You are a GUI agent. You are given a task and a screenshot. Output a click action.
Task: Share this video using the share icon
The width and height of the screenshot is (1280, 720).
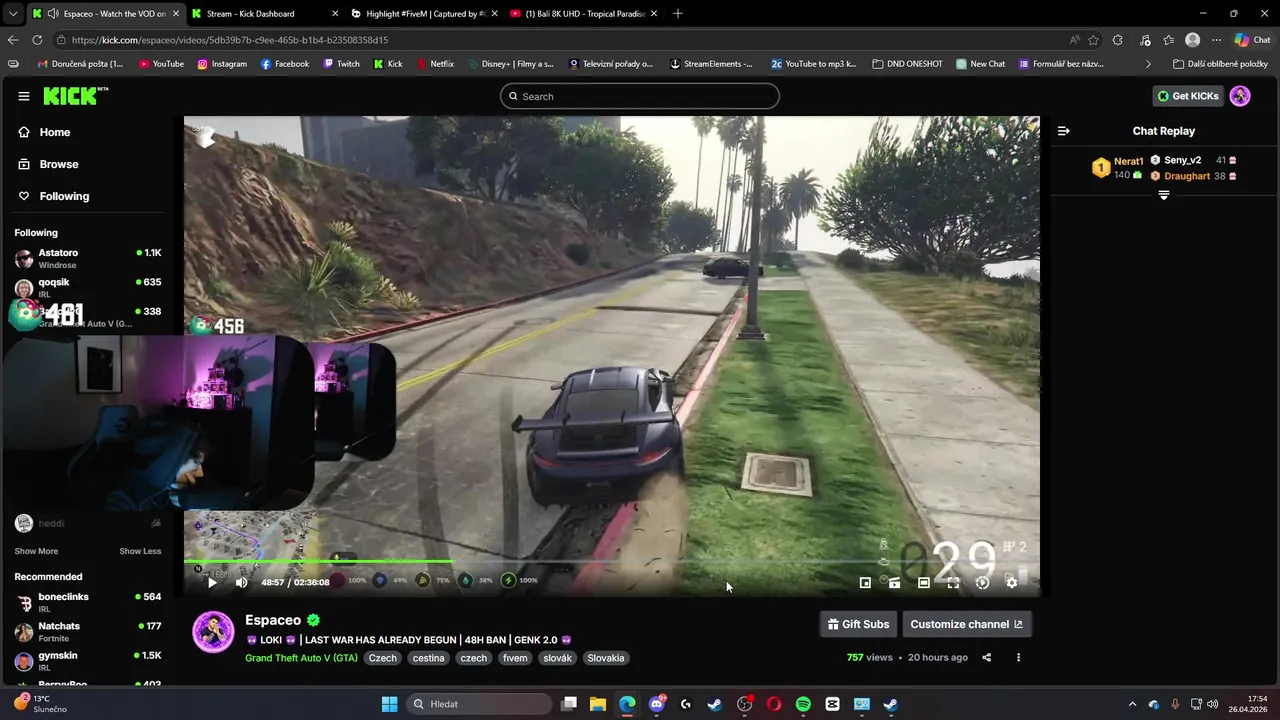[x=987, y=657]
